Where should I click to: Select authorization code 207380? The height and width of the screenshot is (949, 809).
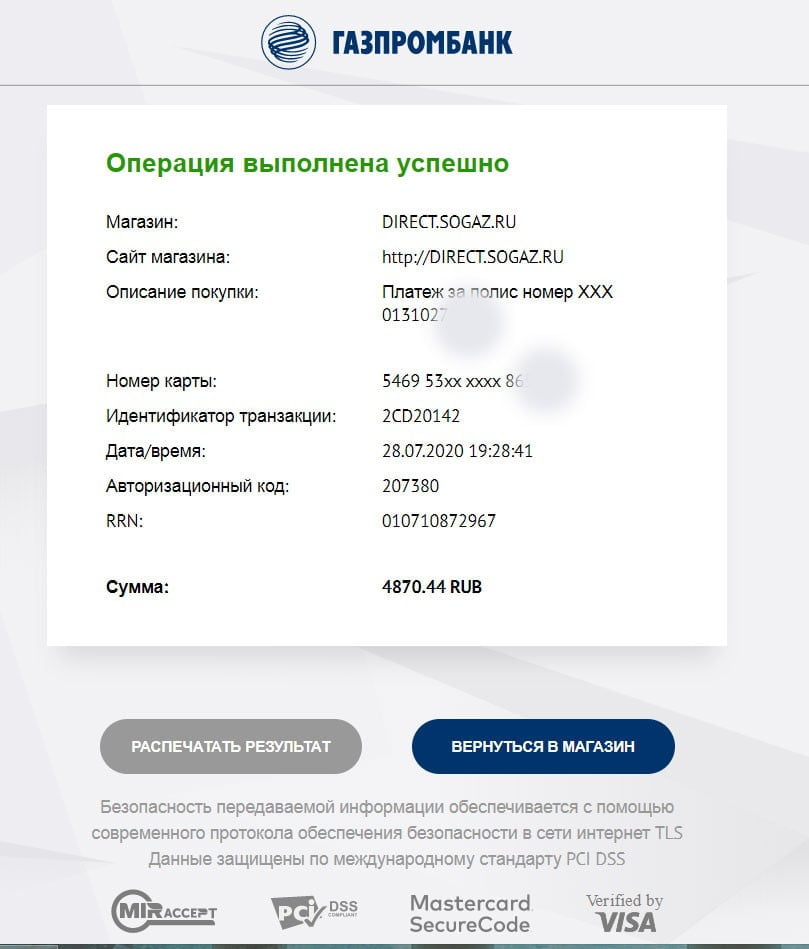(x=410, y=486)
